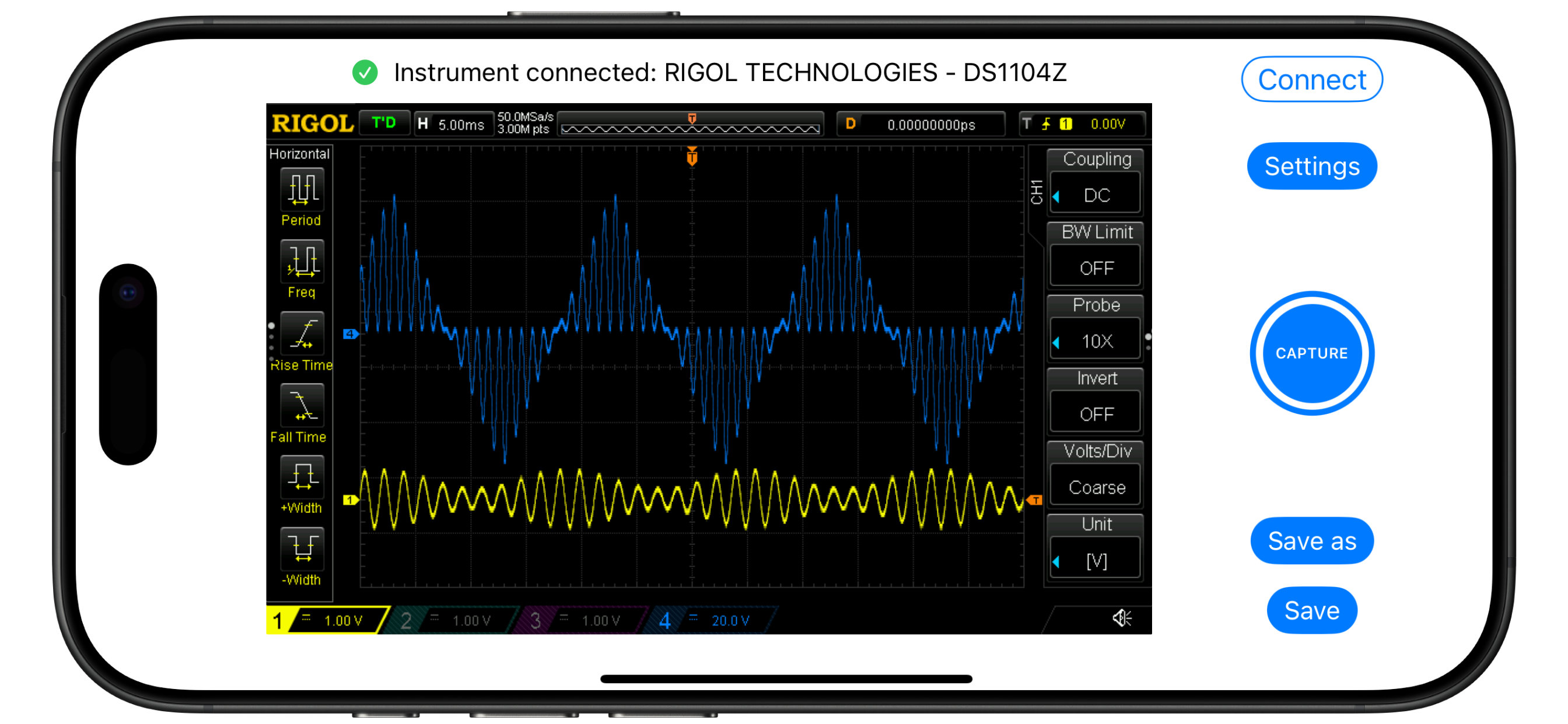Open Settings

1312,166
